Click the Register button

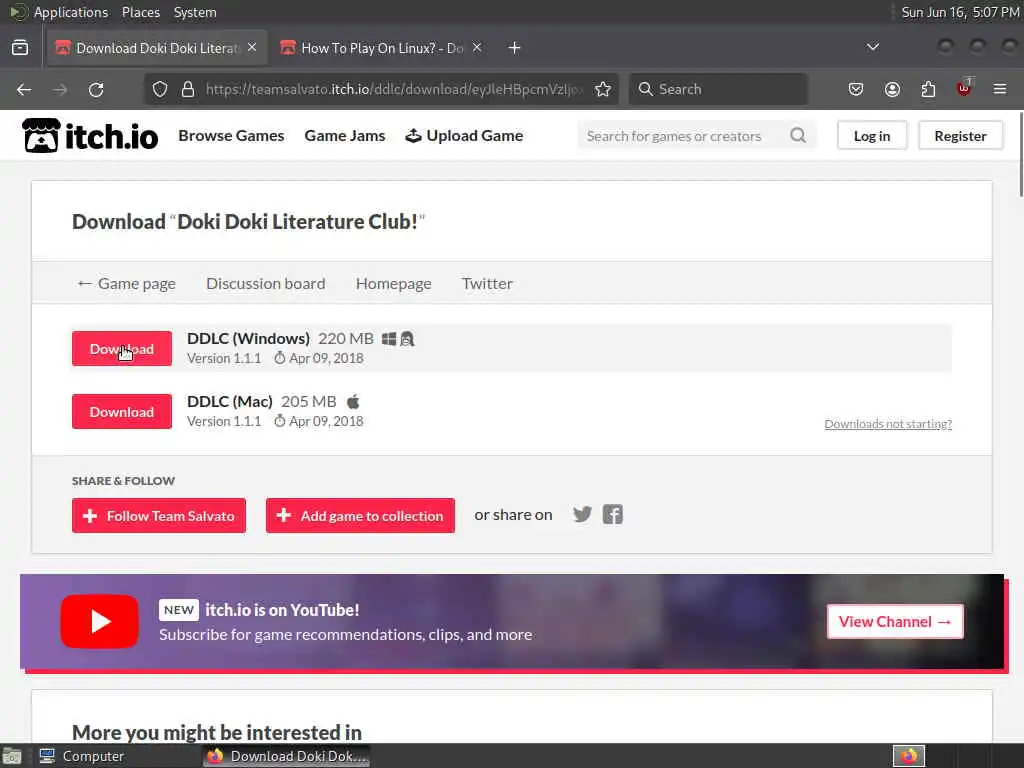[x=960, y=136]
